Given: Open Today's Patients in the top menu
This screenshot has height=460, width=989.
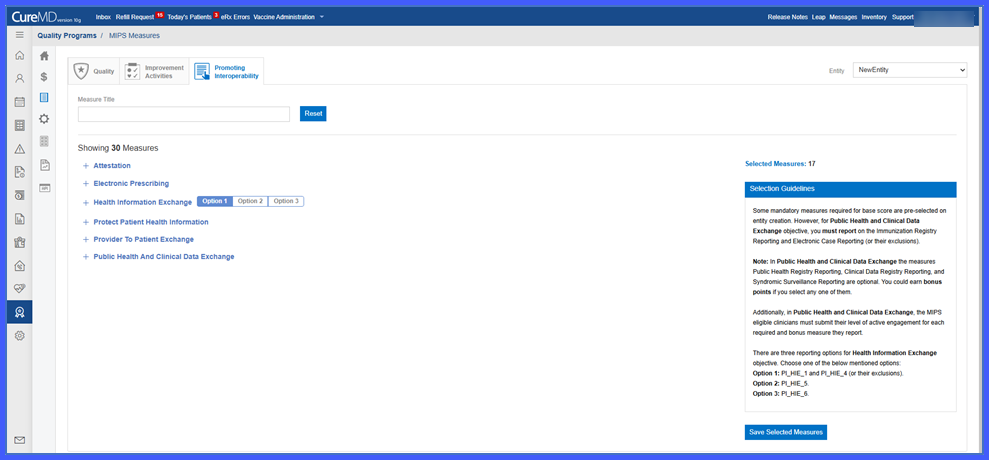Looking at the screenshot, I should [189, 17].
